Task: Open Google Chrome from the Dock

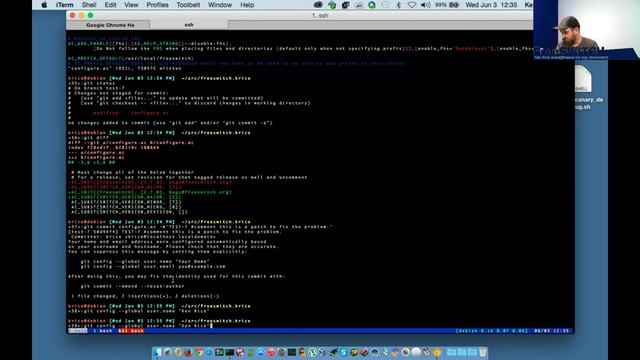Action: [x=199, y=352]
